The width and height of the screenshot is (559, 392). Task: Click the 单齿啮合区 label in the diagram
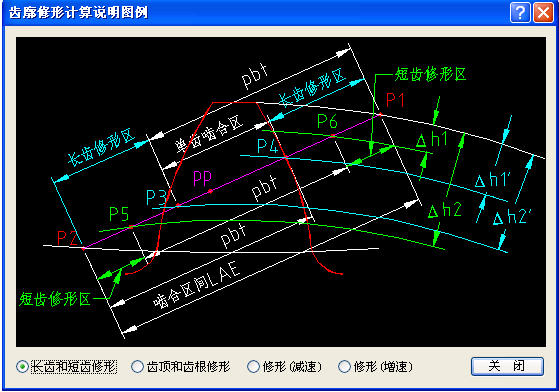click(x=209, y=134)
